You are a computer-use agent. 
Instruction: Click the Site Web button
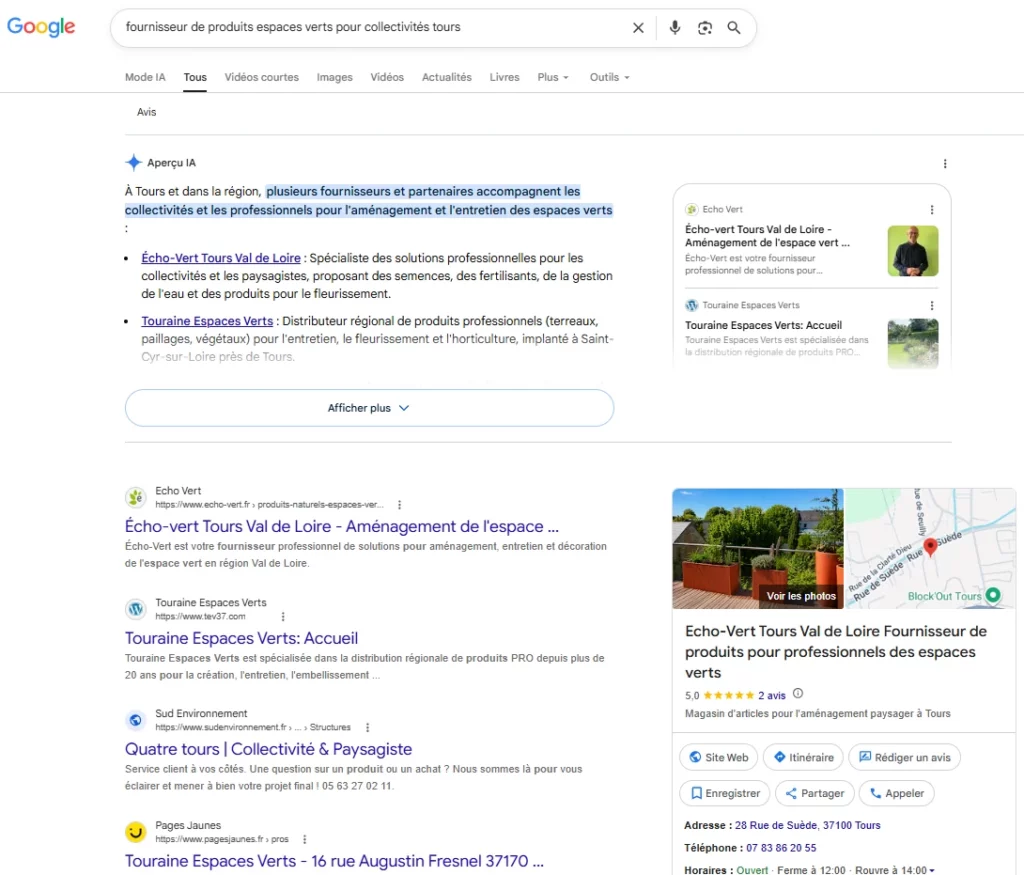pyautogui.click(x=718, y=757)
